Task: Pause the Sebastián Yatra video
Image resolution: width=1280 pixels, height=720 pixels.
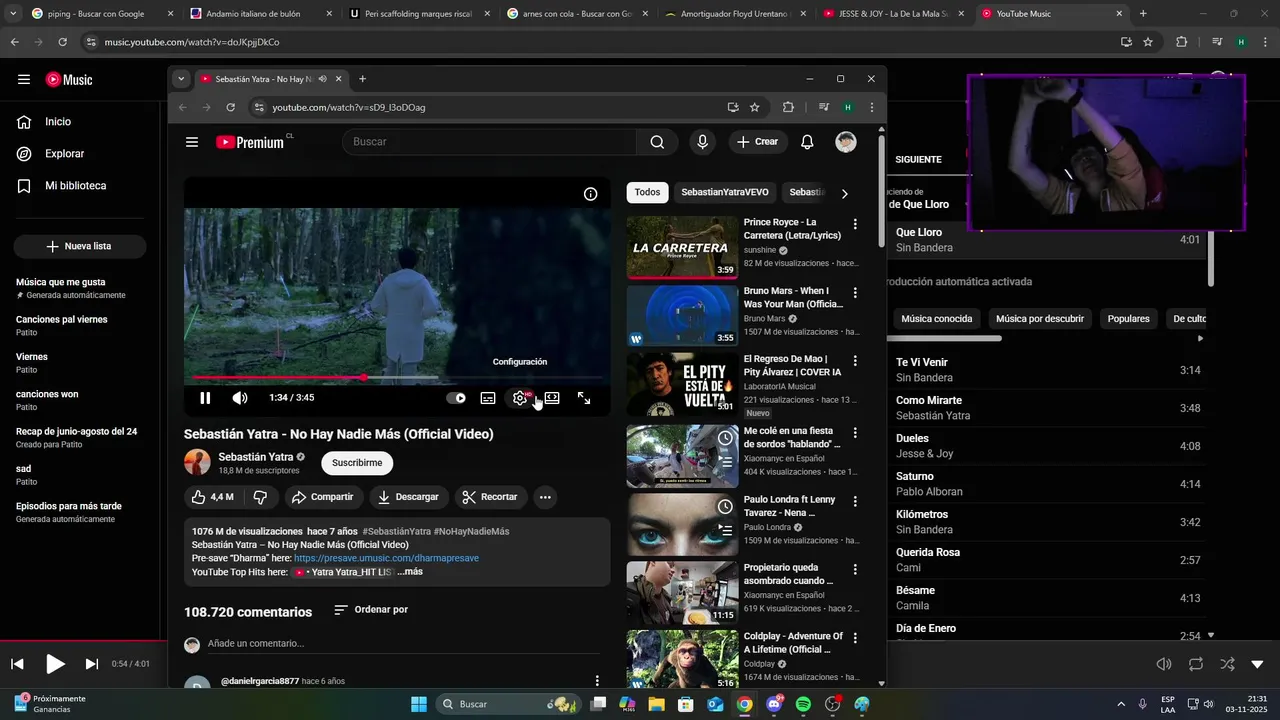Action: (x=205, y=398)
